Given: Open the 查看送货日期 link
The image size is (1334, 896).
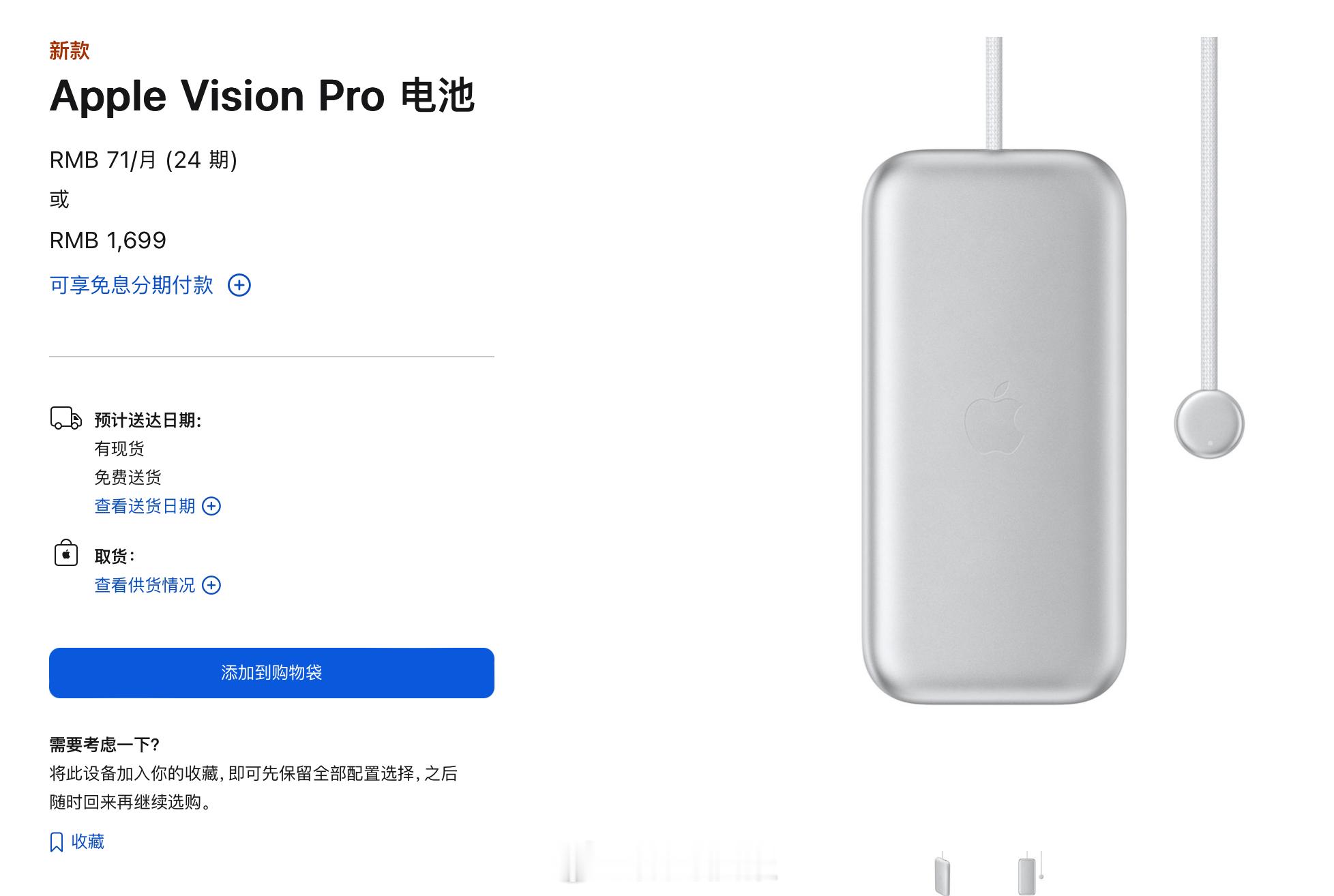Looking at the screenshot, I should [x=145, y=506].
